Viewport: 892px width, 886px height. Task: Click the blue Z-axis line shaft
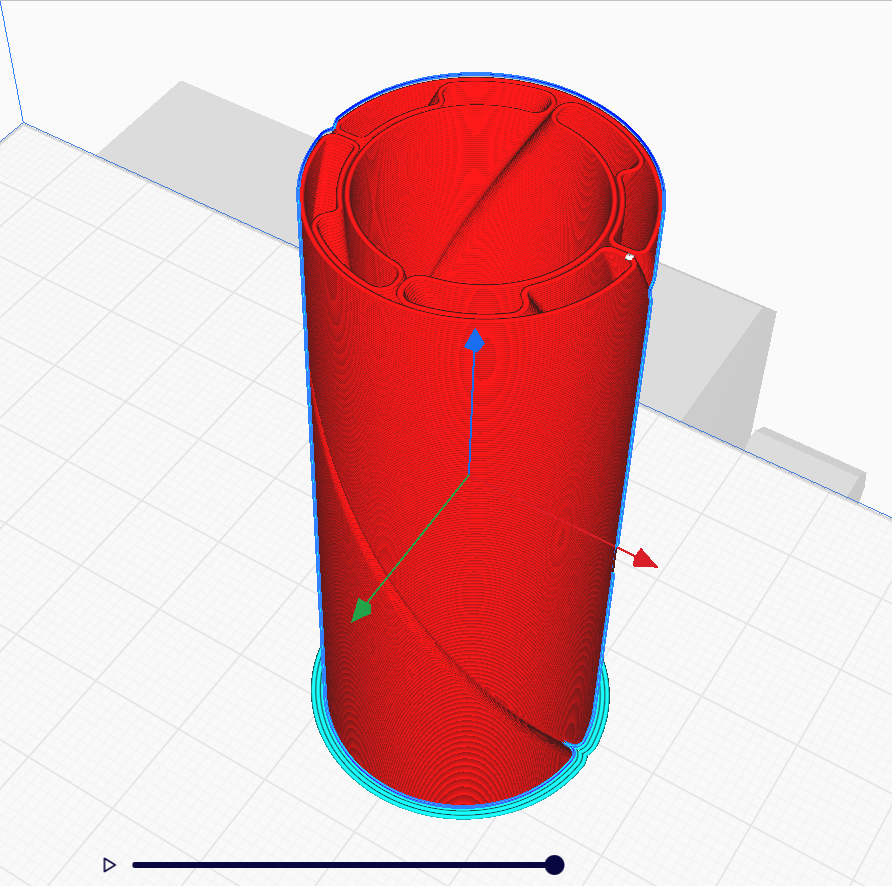point(472,410)
